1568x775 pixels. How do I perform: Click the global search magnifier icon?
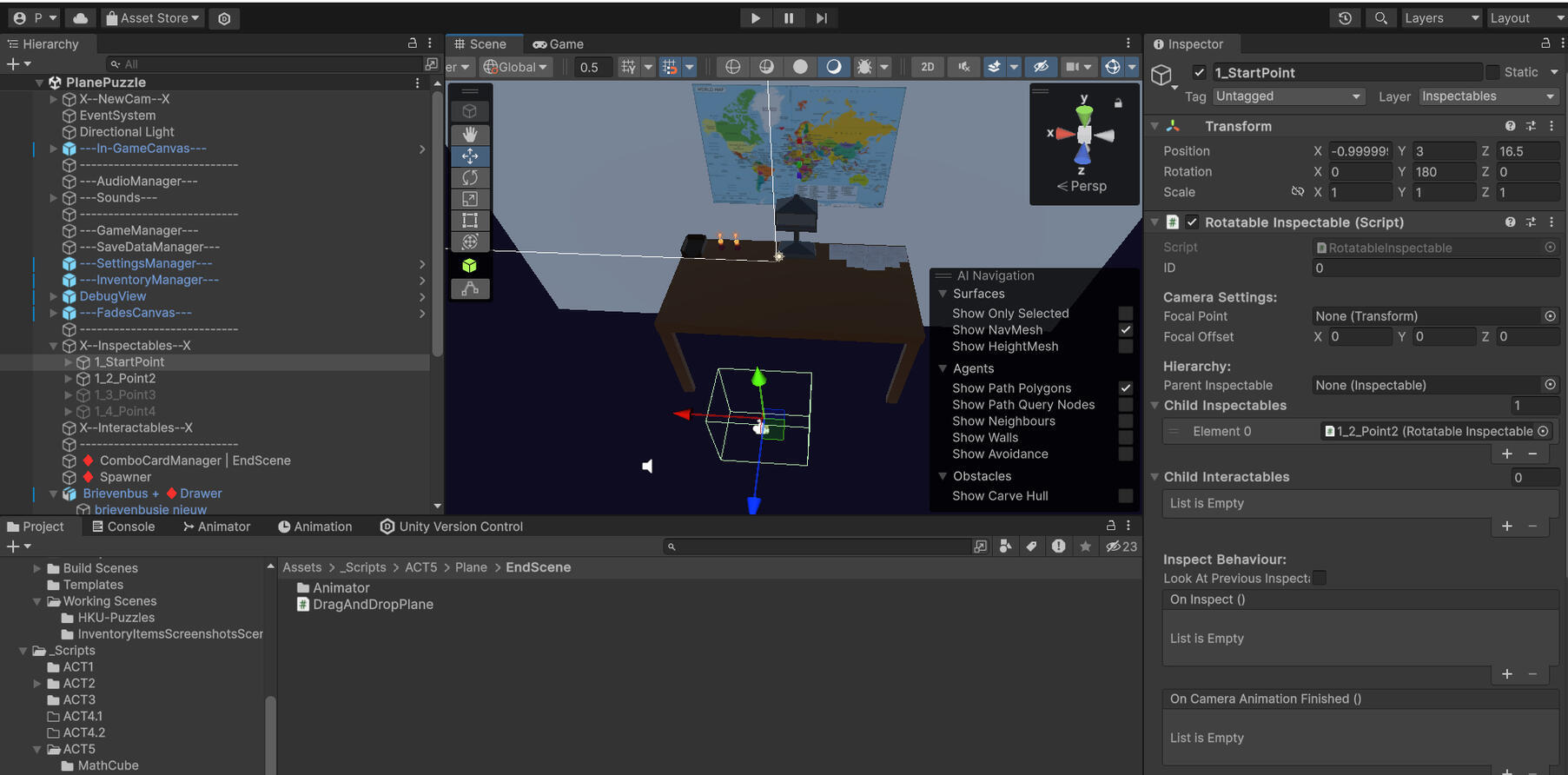tap(1380, 18)
